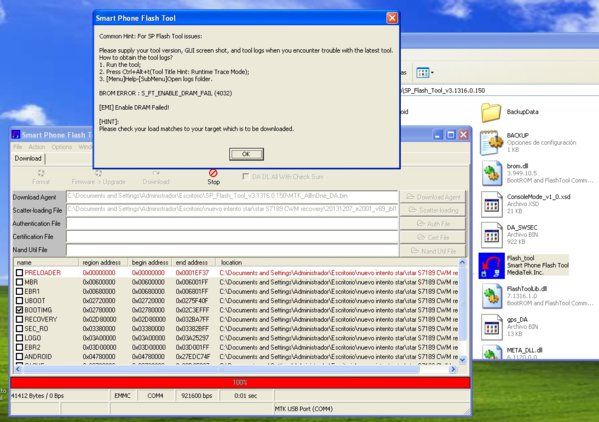Check the LOGO row checkbox
The height and width of the screenshot is (422, 599).
point(19,338)
